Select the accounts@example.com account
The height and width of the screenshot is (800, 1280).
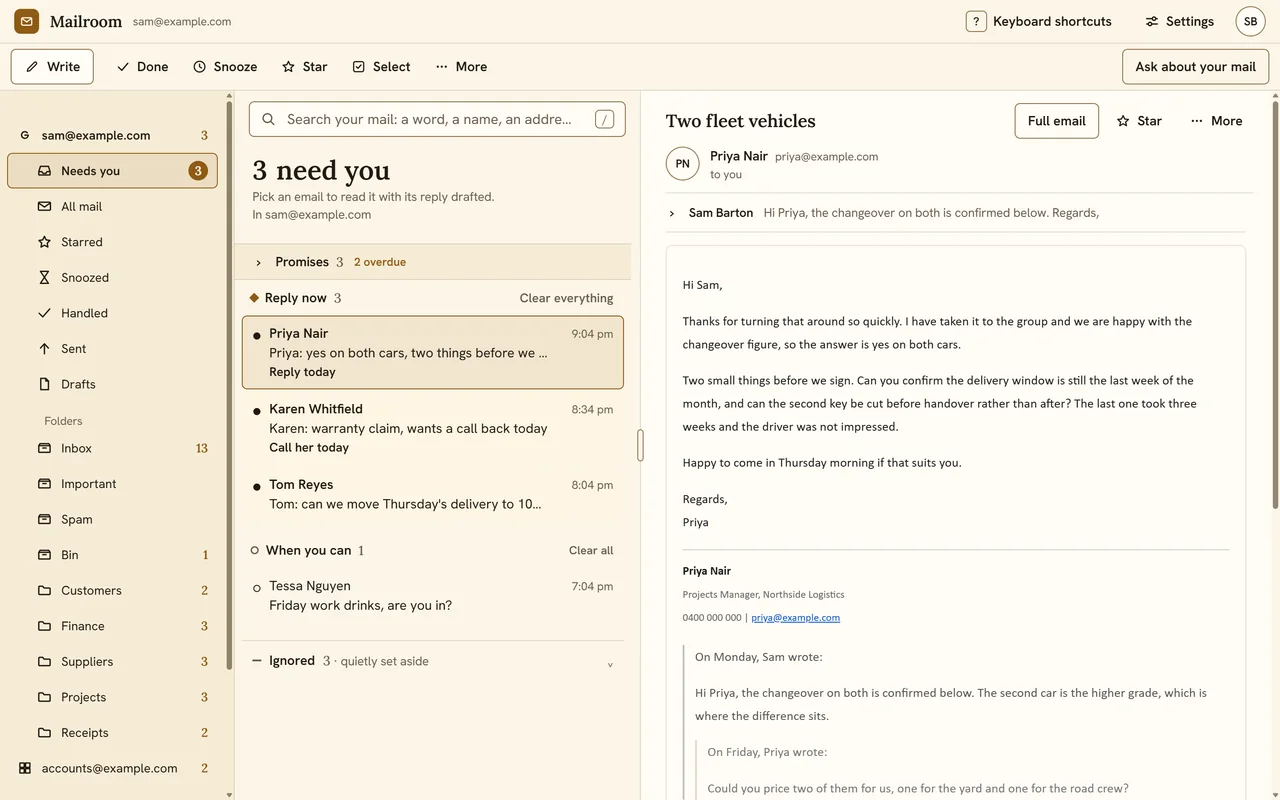pos(112,768)
